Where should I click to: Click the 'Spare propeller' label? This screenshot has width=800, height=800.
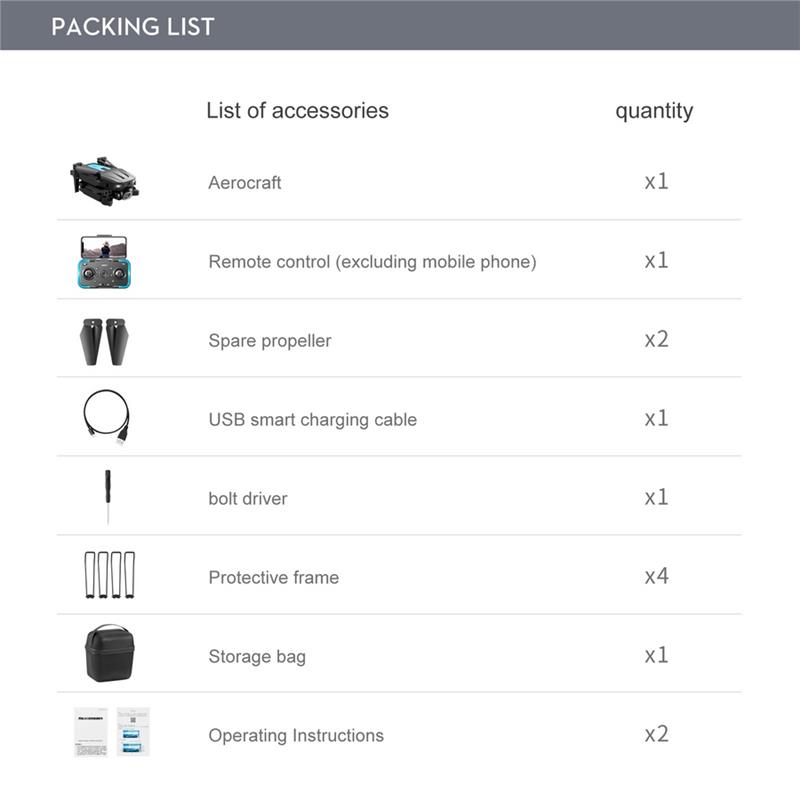[270, 341]
